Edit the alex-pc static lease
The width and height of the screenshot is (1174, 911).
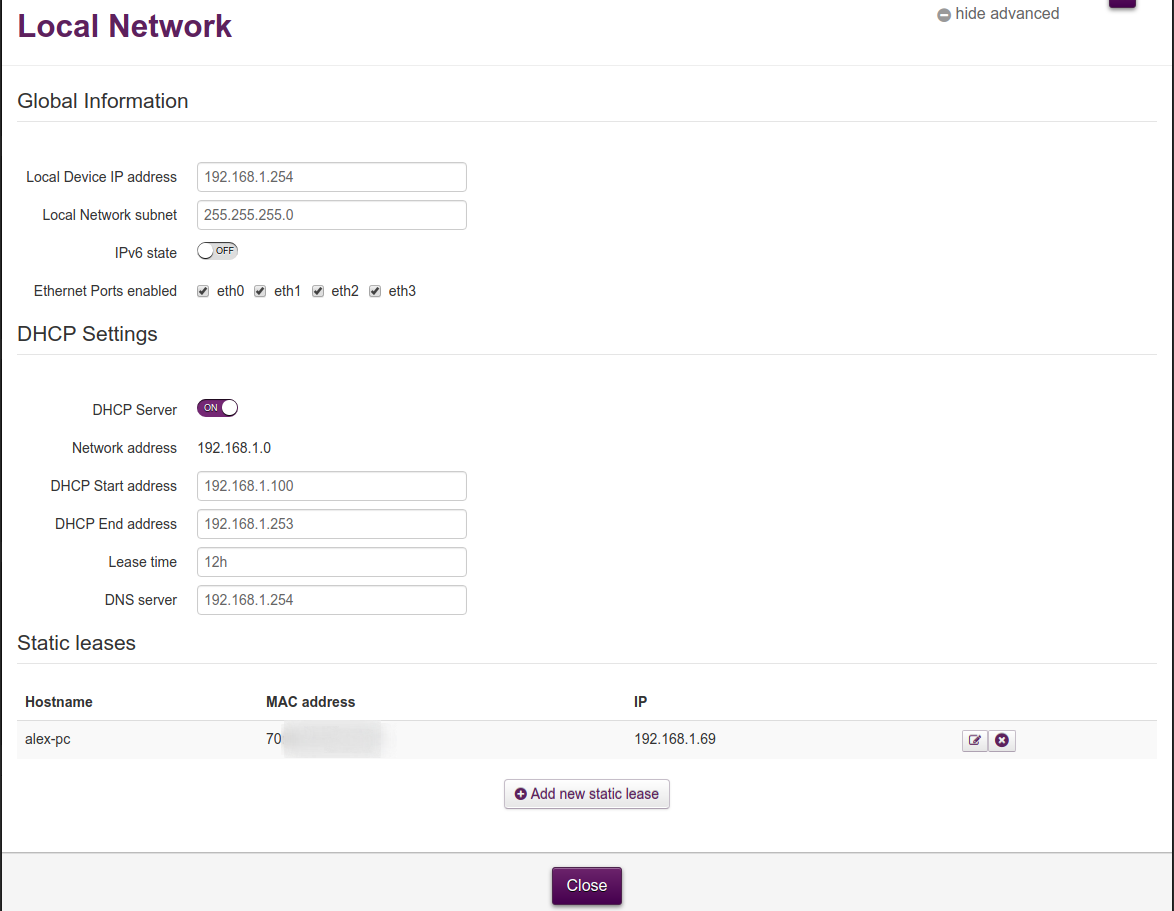coord(974,740)
